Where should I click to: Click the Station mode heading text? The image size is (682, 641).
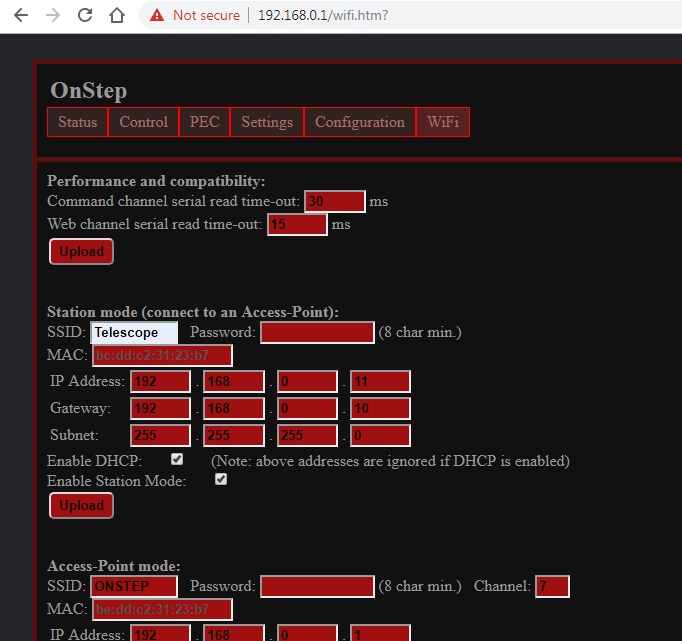(193, 312)
